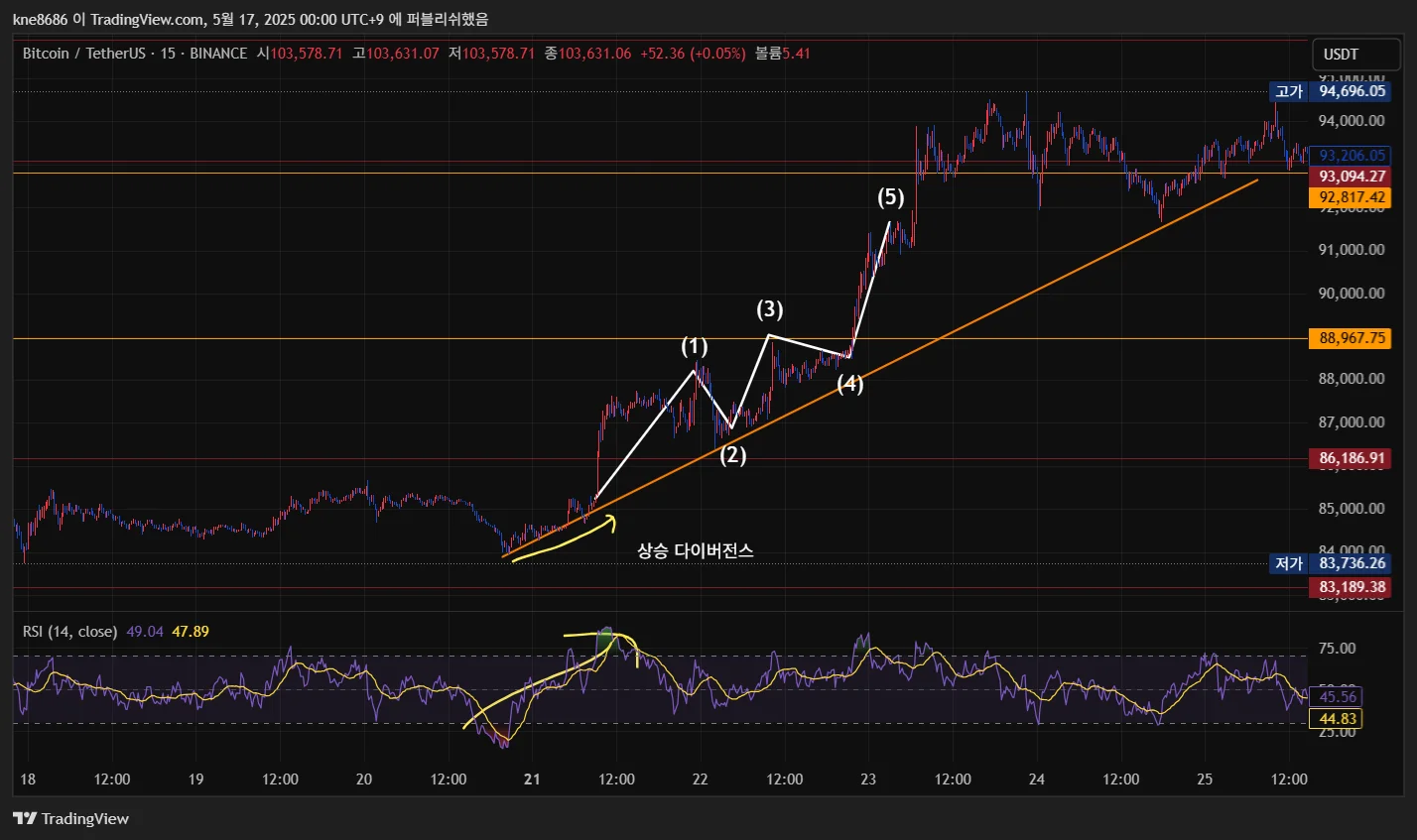Screen dimensions: 1417x840
Task: Click the 87,000.00 price axis label
Action: point(1351,422)
